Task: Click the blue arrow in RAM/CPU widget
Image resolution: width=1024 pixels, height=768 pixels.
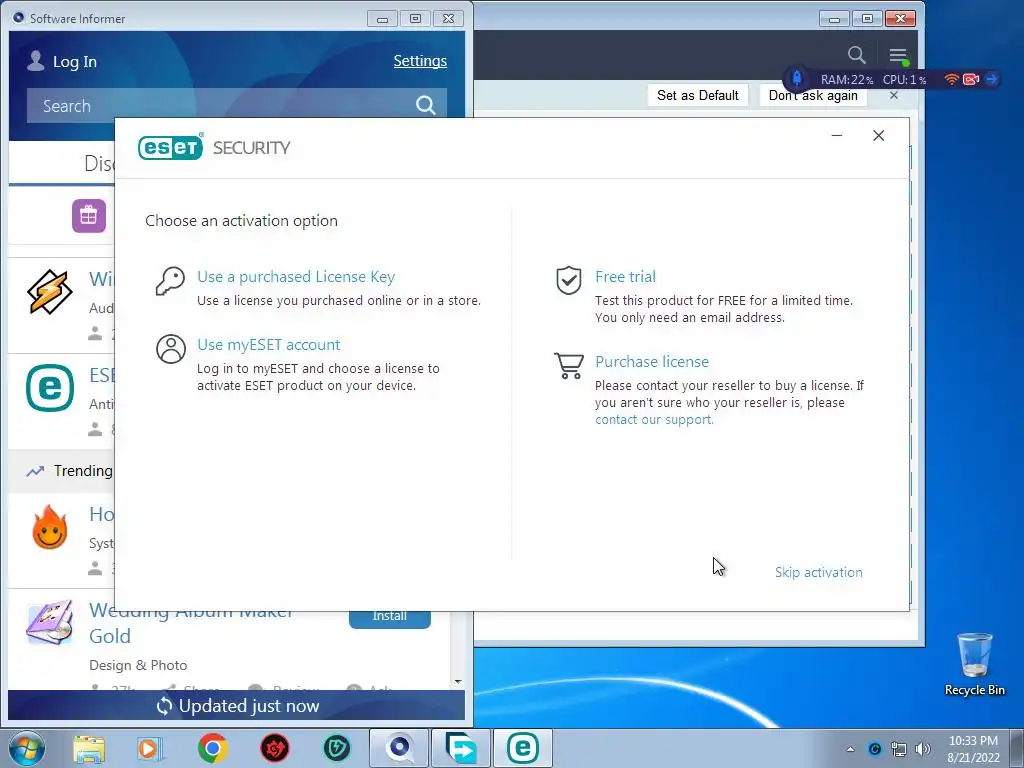Action: (991, 79)
